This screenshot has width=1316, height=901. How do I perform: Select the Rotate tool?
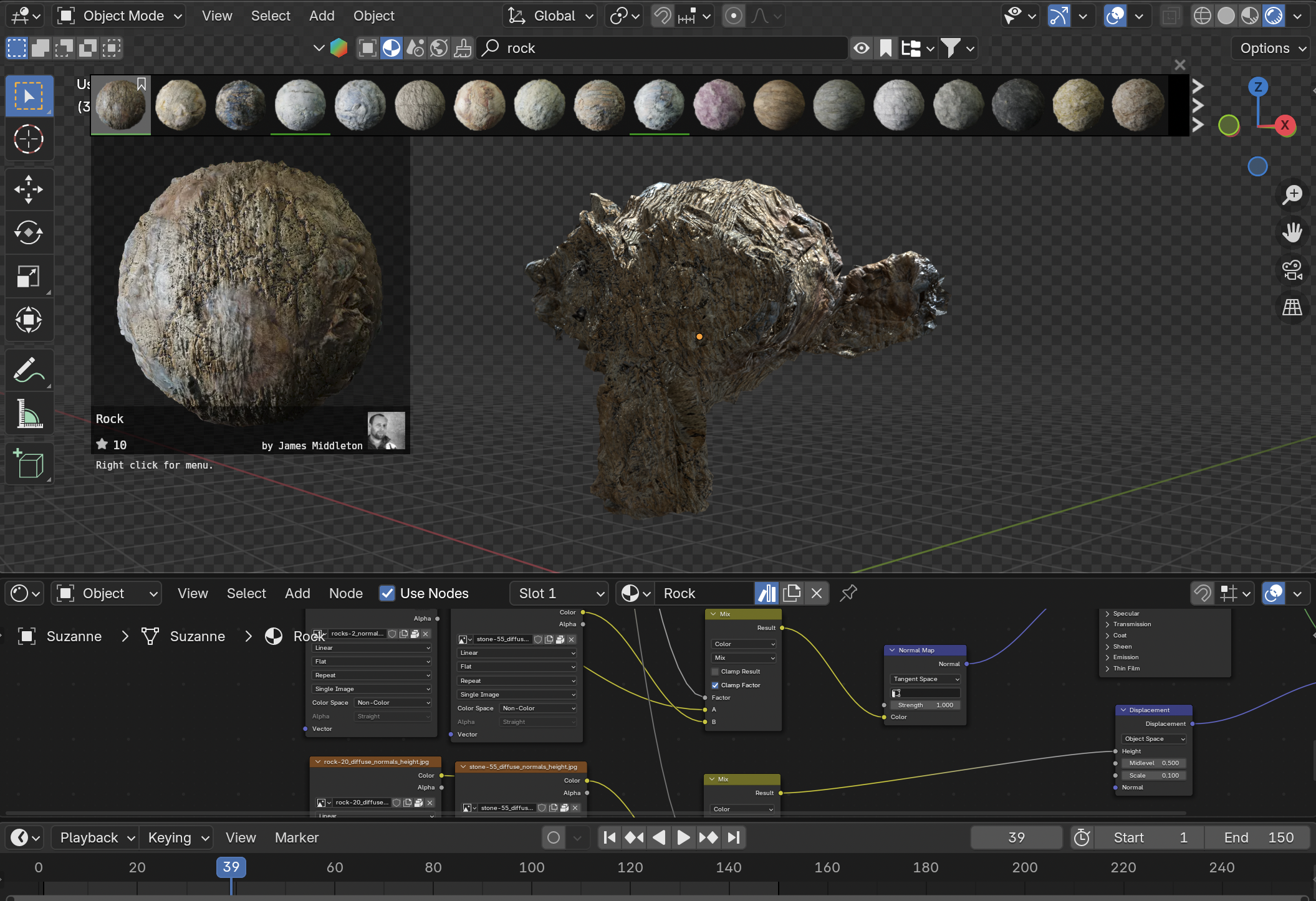[29, 232]
